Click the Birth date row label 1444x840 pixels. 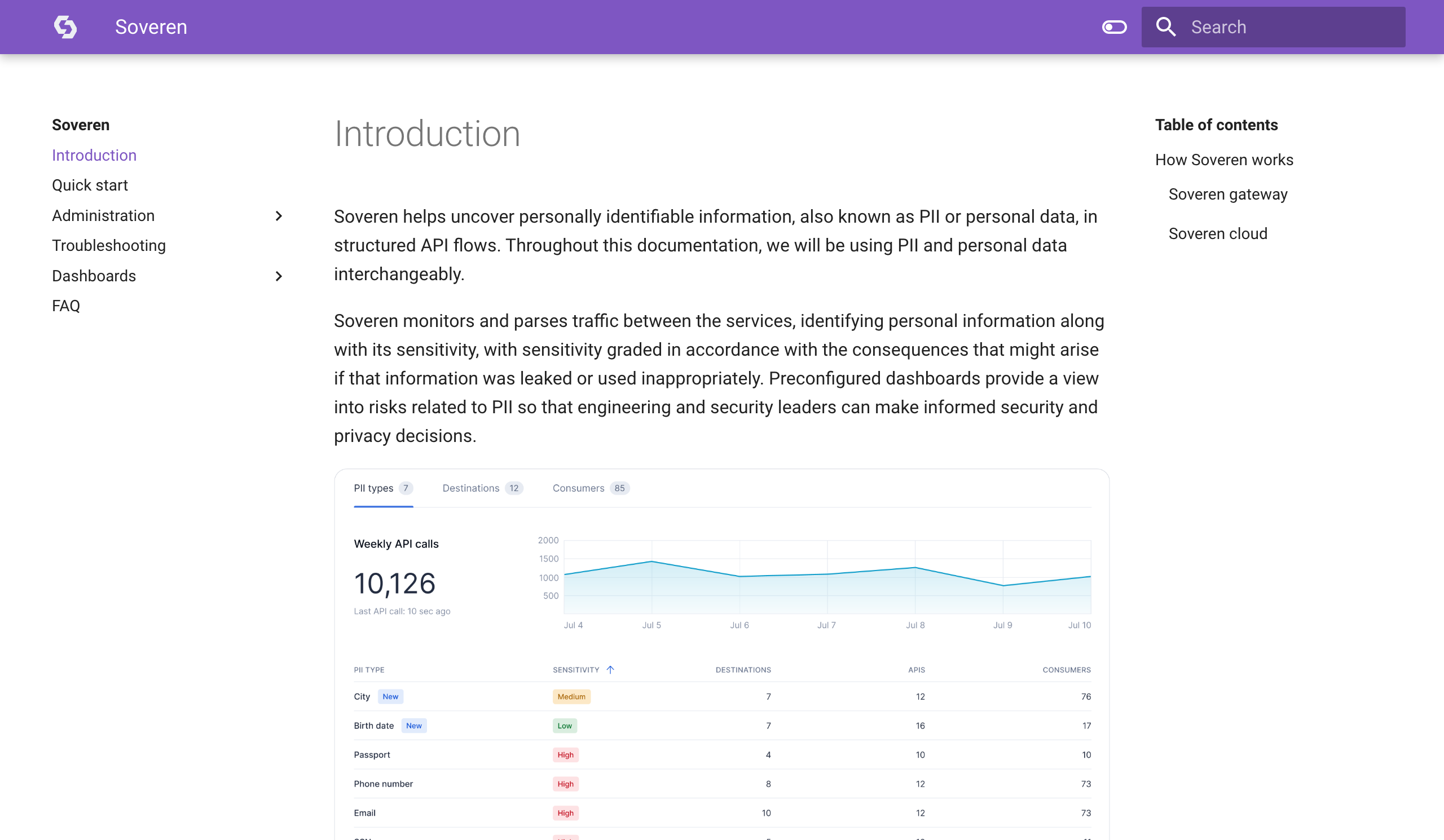coord(373,726)
